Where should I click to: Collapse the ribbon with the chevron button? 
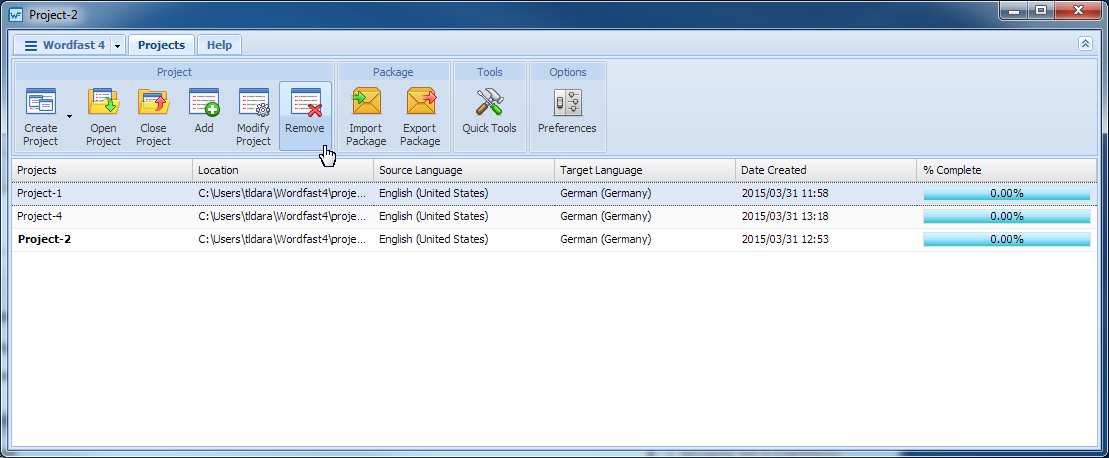point(1086,44)
